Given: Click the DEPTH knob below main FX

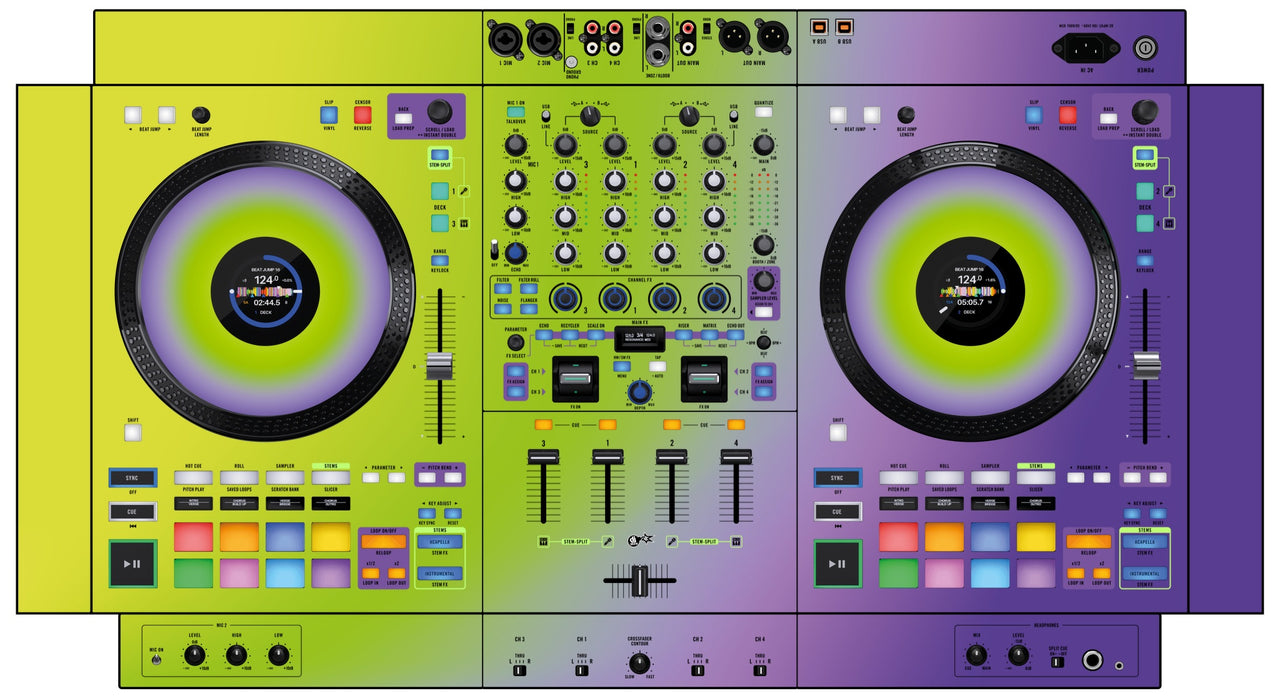Looking at the screenshot, I should point(638,392).
